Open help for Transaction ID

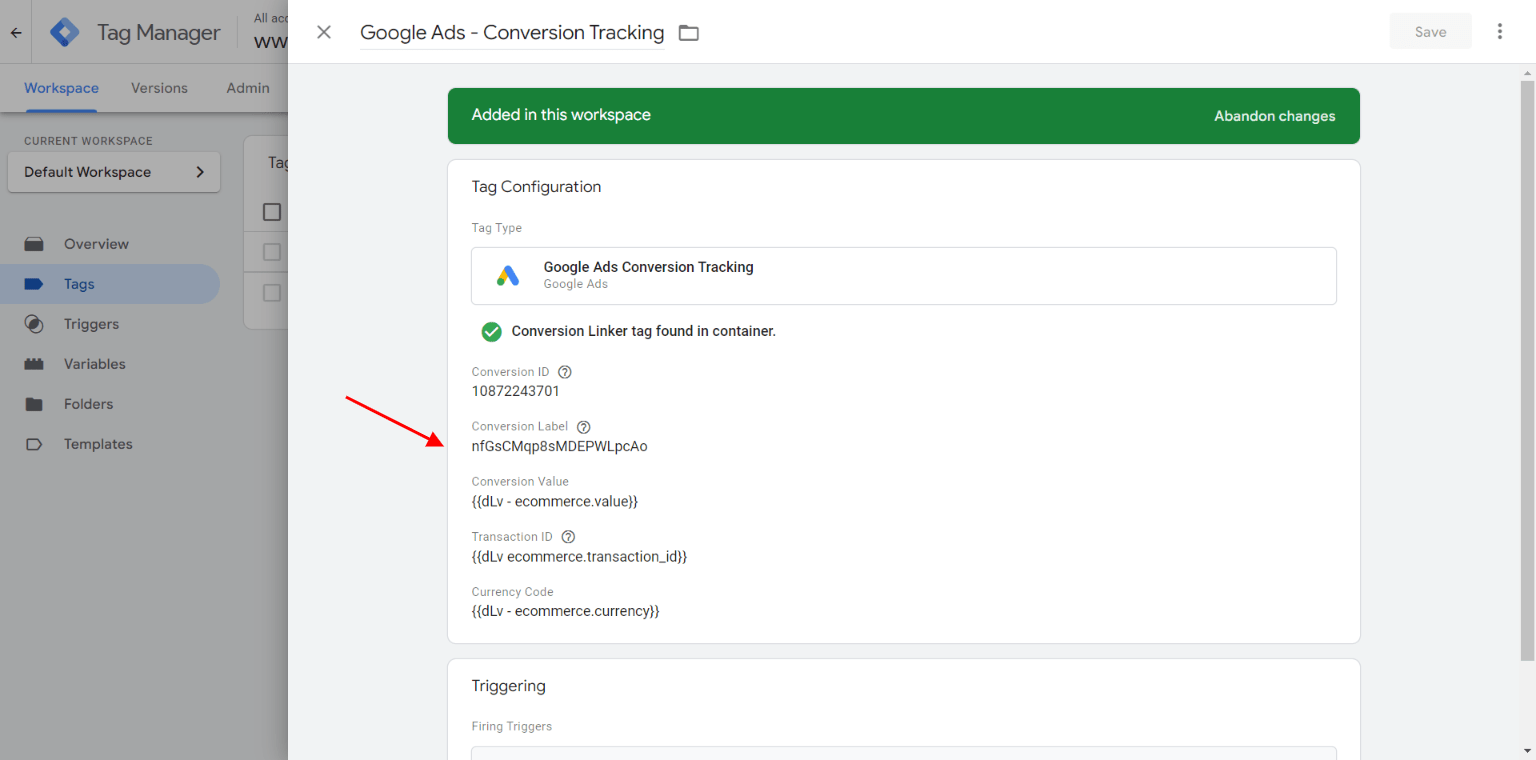tap(569, 537)
